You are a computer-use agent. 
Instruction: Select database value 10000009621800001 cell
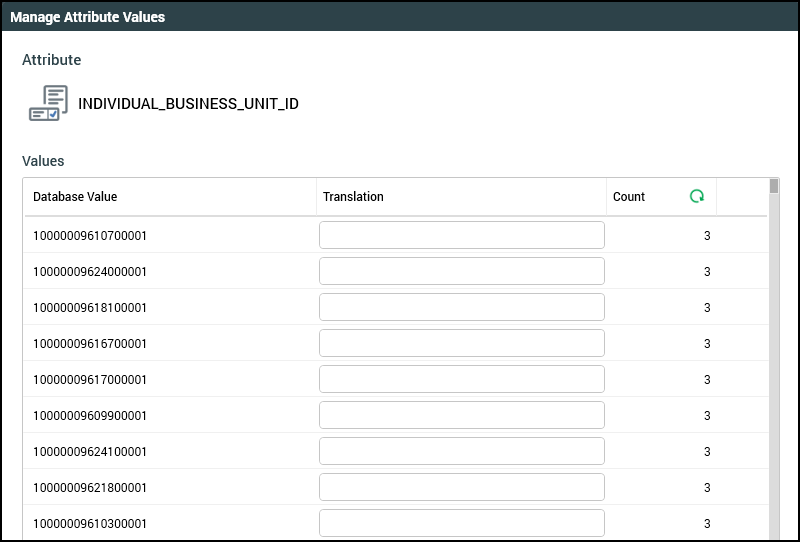(90, 488)
